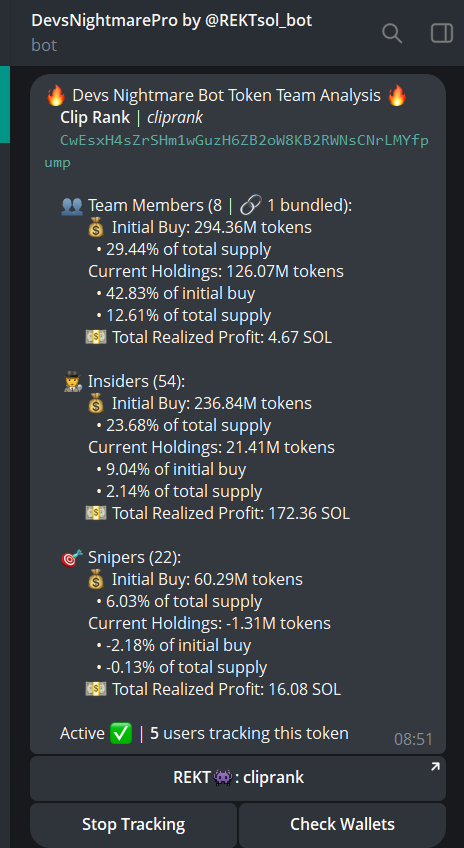Toggle the right sidebar panel icon
Viewport: 464px width, 848px height.
pos(441,34)
